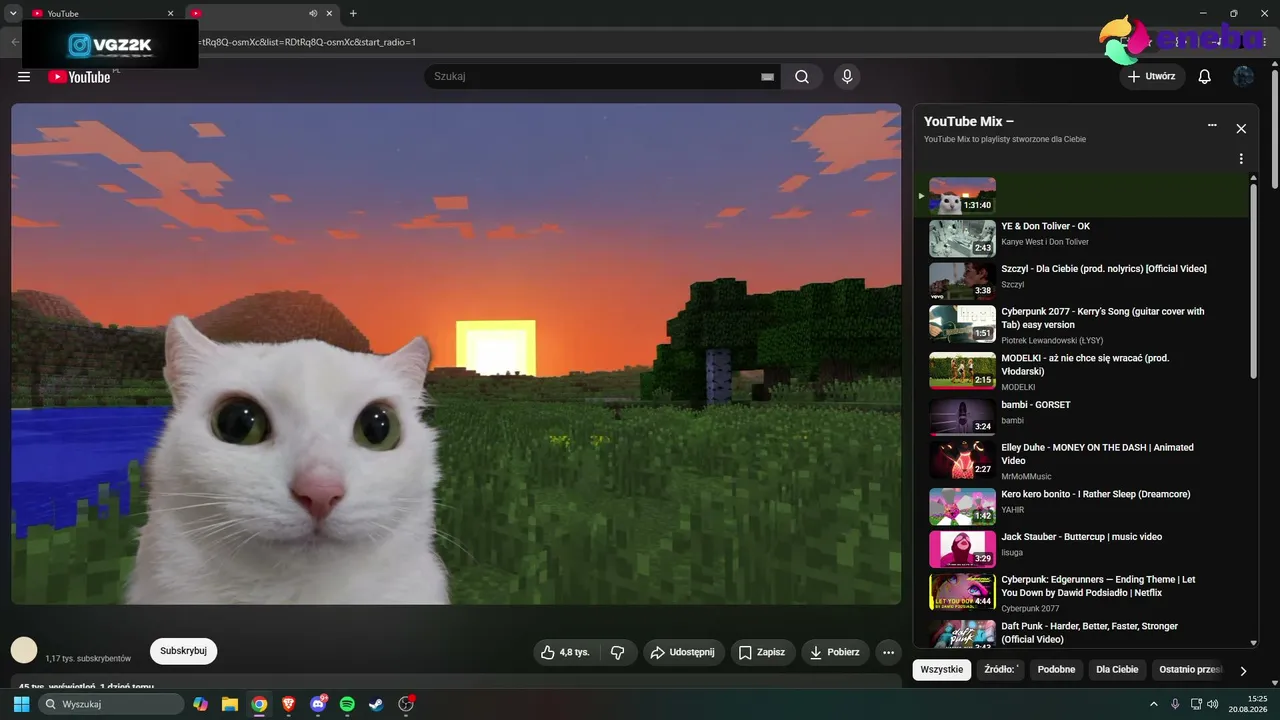The width and height of the screenshot is (1280, 720).
Task: Open the vertical three-dot playlist menu
Action: point(1241,159)
